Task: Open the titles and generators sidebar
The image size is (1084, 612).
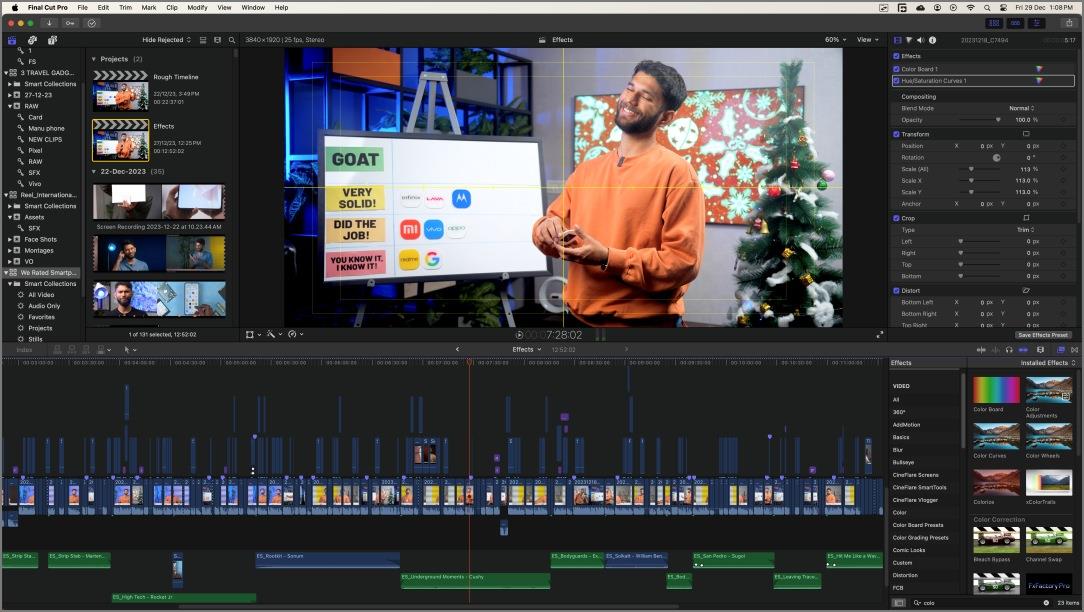Action: [x=52, y=40]
